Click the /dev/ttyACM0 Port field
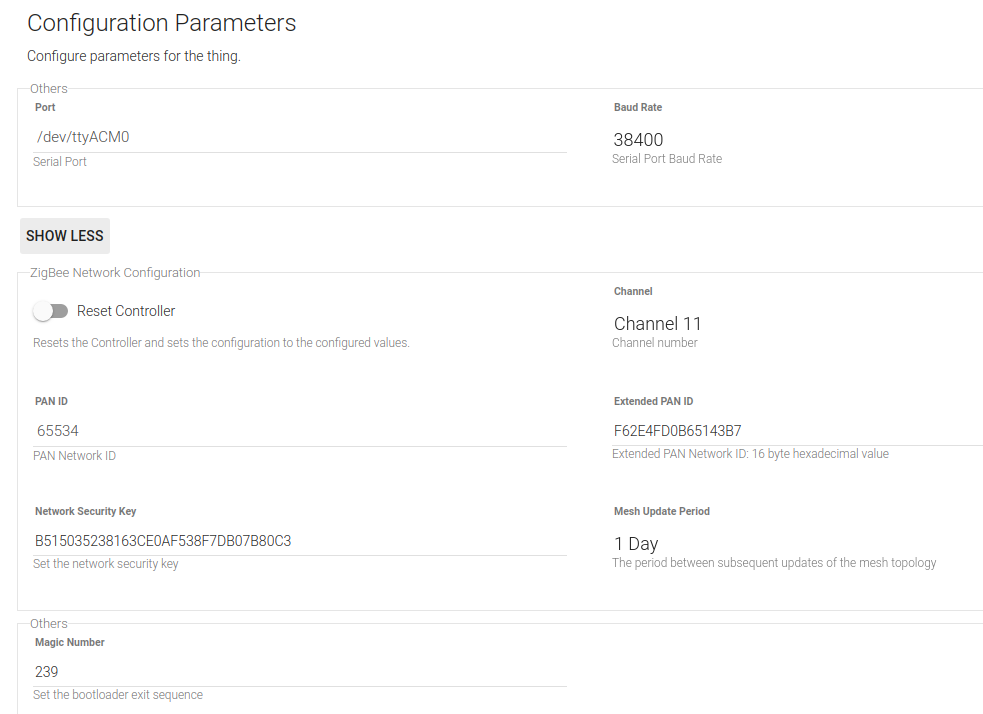 coord(300,137)
